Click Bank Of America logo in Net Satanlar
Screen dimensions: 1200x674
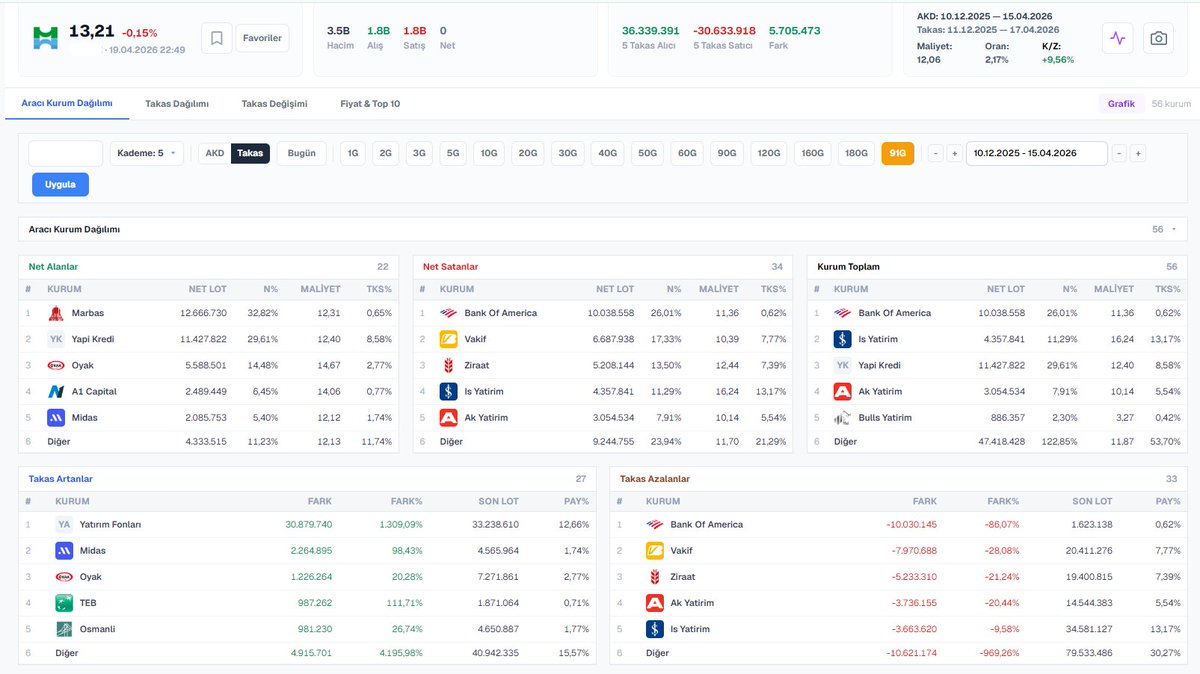coord(449,313)
